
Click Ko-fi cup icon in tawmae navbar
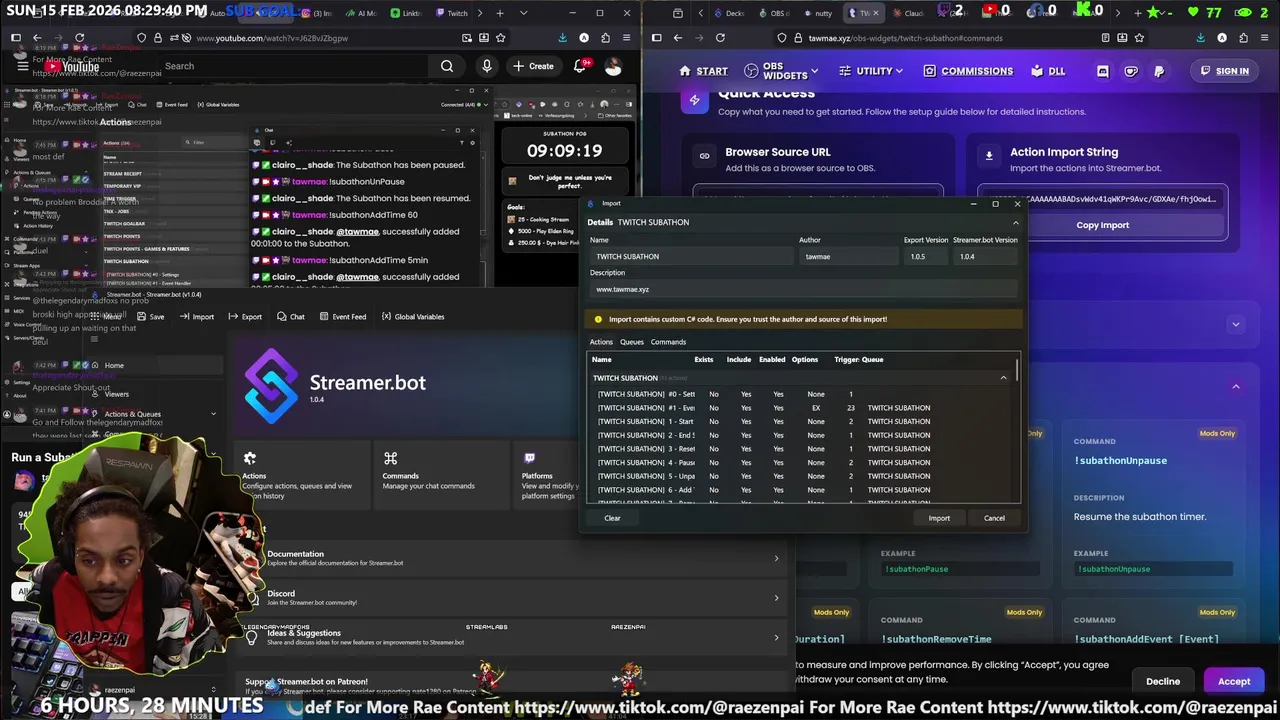pyautogui.click(x=1131, y=71)
